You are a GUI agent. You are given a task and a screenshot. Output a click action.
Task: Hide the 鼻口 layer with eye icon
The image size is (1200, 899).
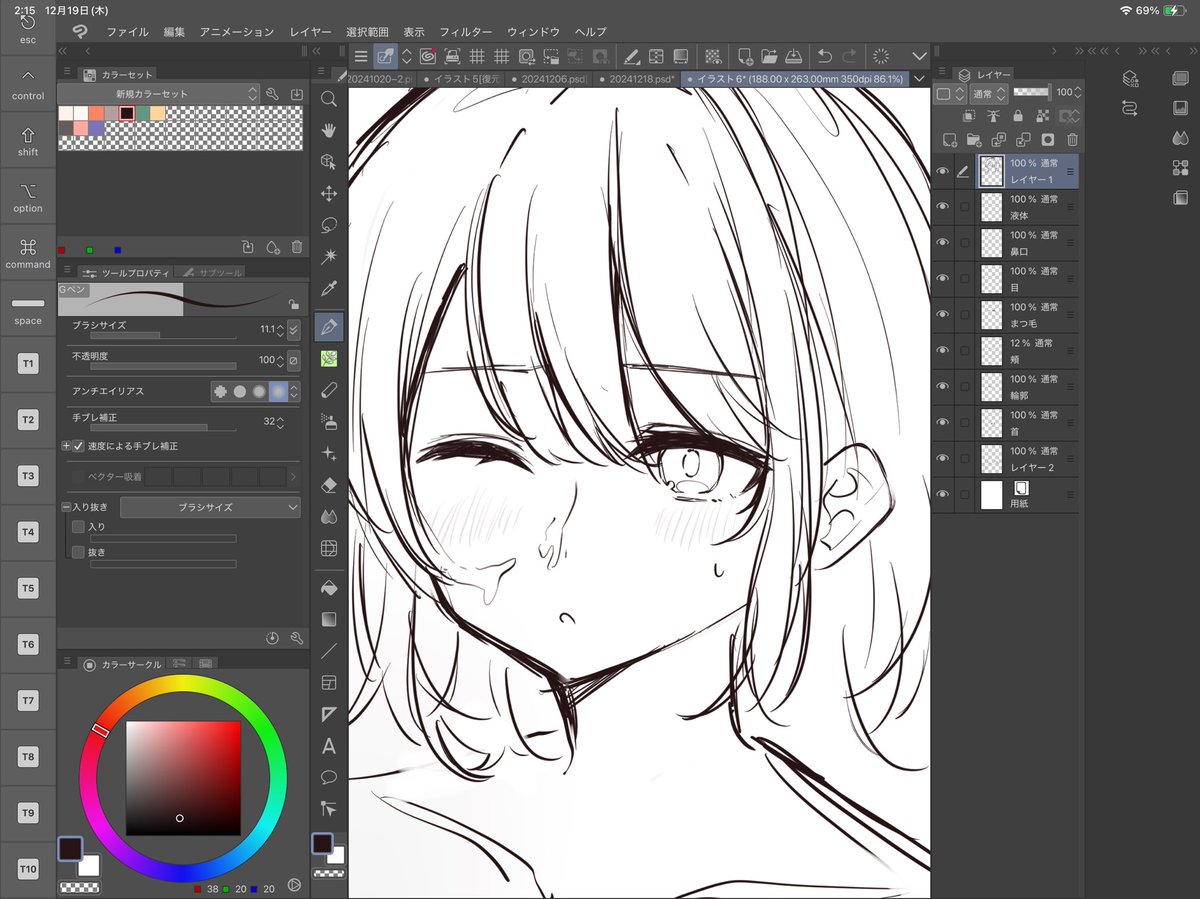pyautogui.click(x=942, y=243)
